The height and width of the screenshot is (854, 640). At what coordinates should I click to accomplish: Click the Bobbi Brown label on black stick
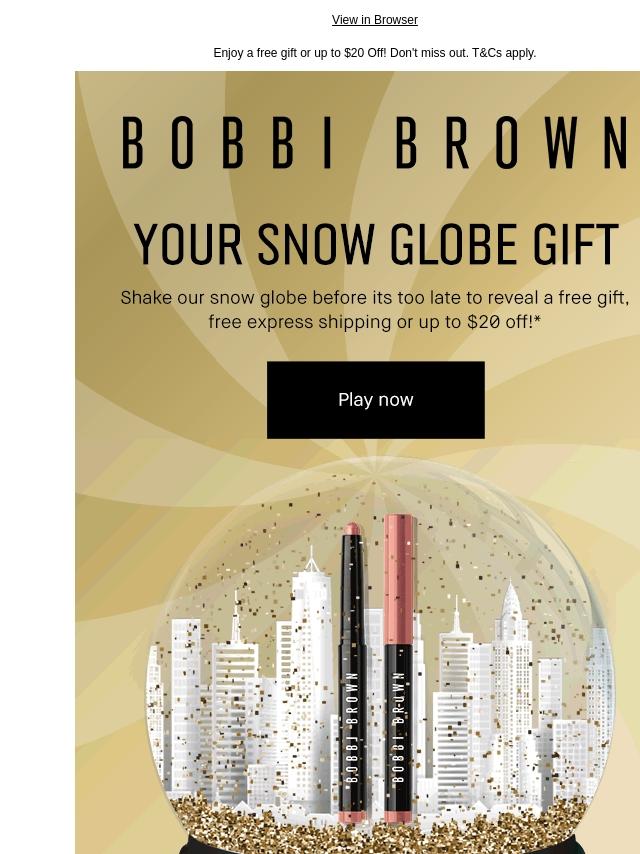coord(352,727)
